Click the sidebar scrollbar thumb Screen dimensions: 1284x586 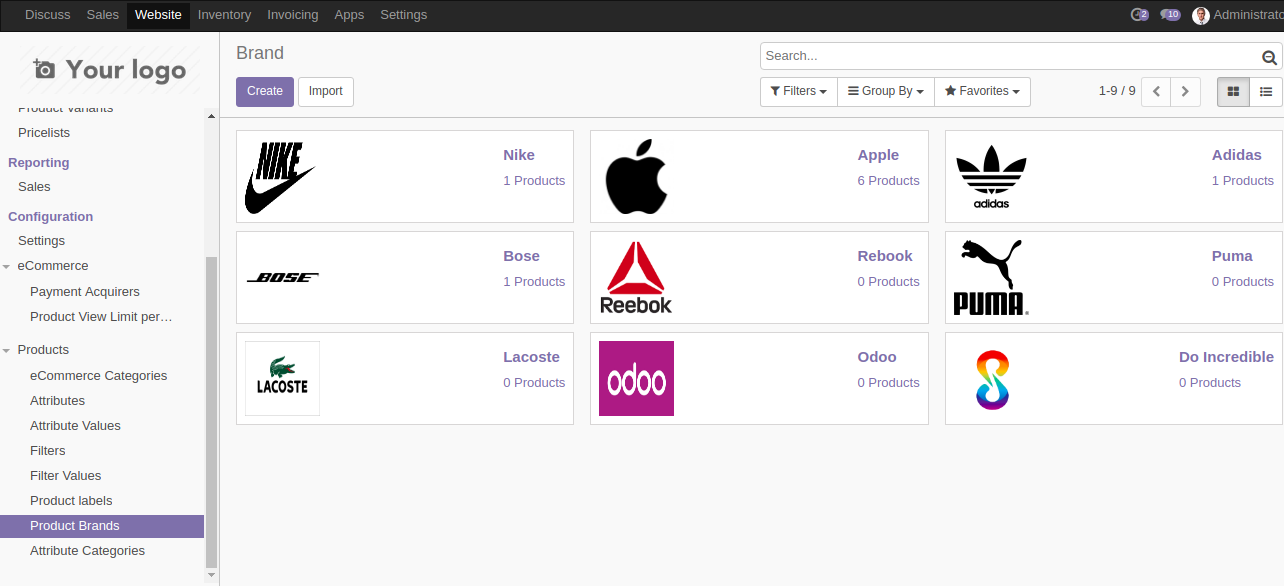click(x=211, y=412)
